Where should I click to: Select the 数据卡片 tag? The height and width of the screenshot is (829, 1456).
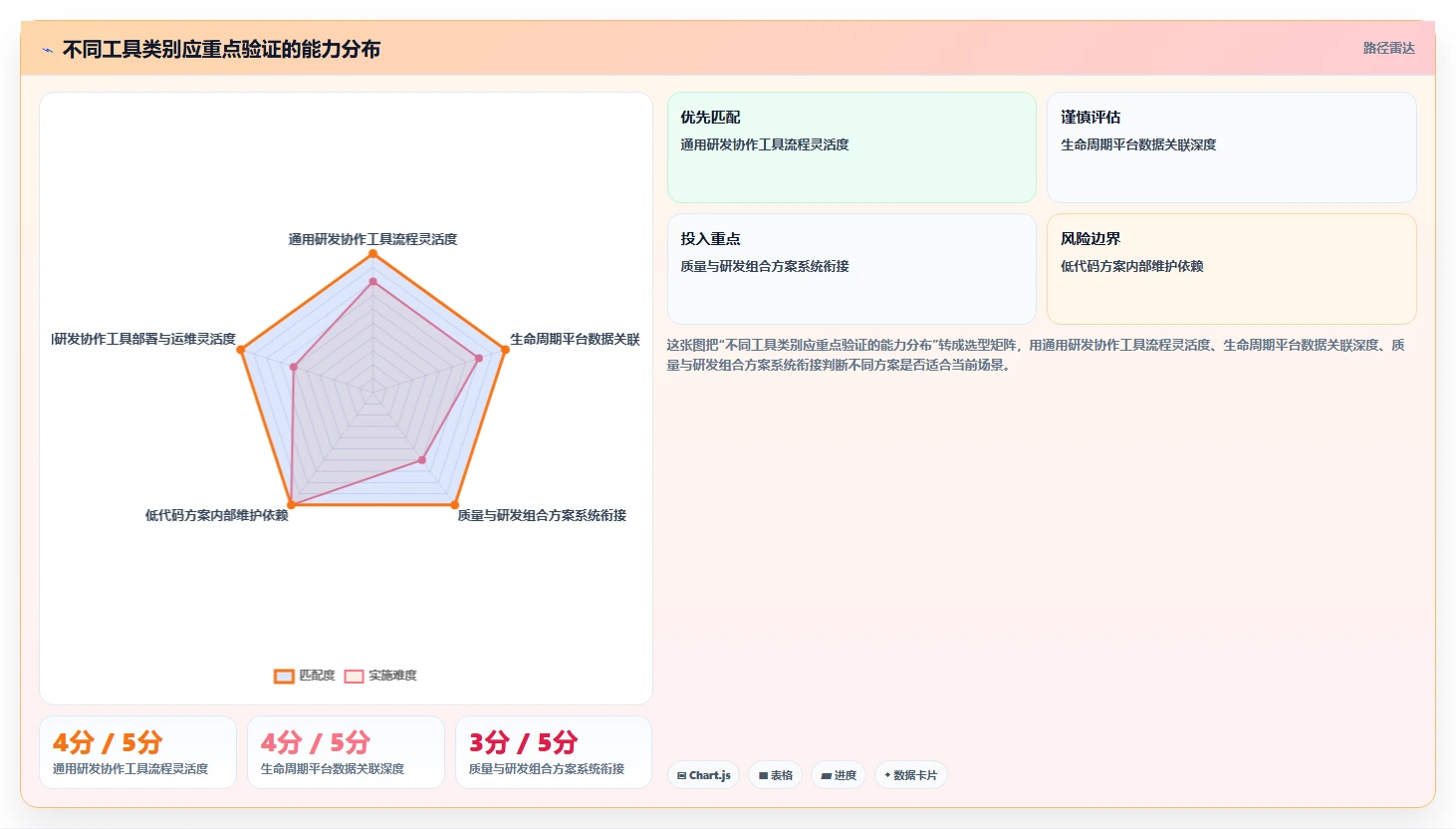[910, 775]
